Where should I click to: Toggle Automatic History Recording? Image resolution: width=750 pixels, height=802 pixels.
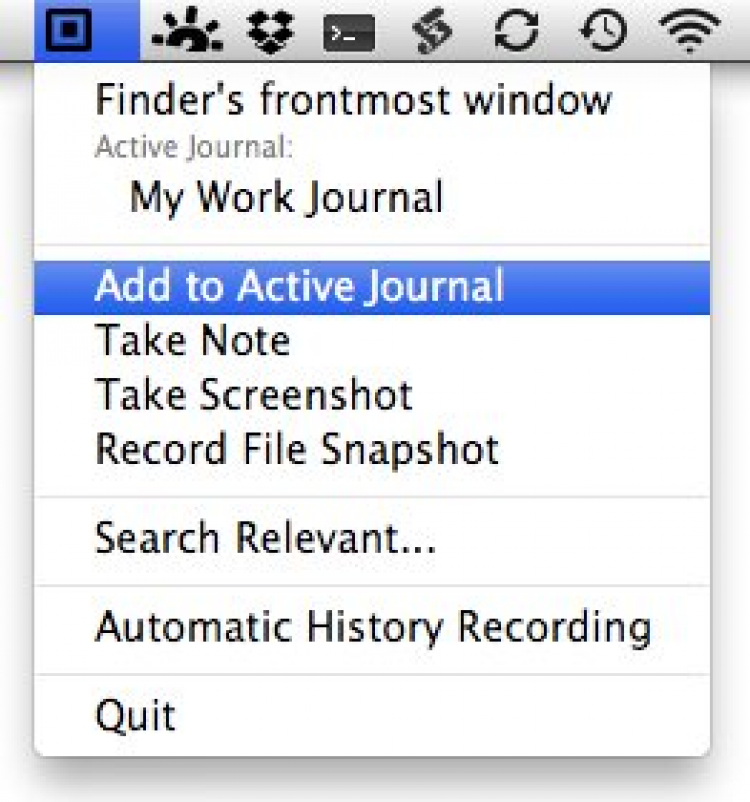click(372, 628)
